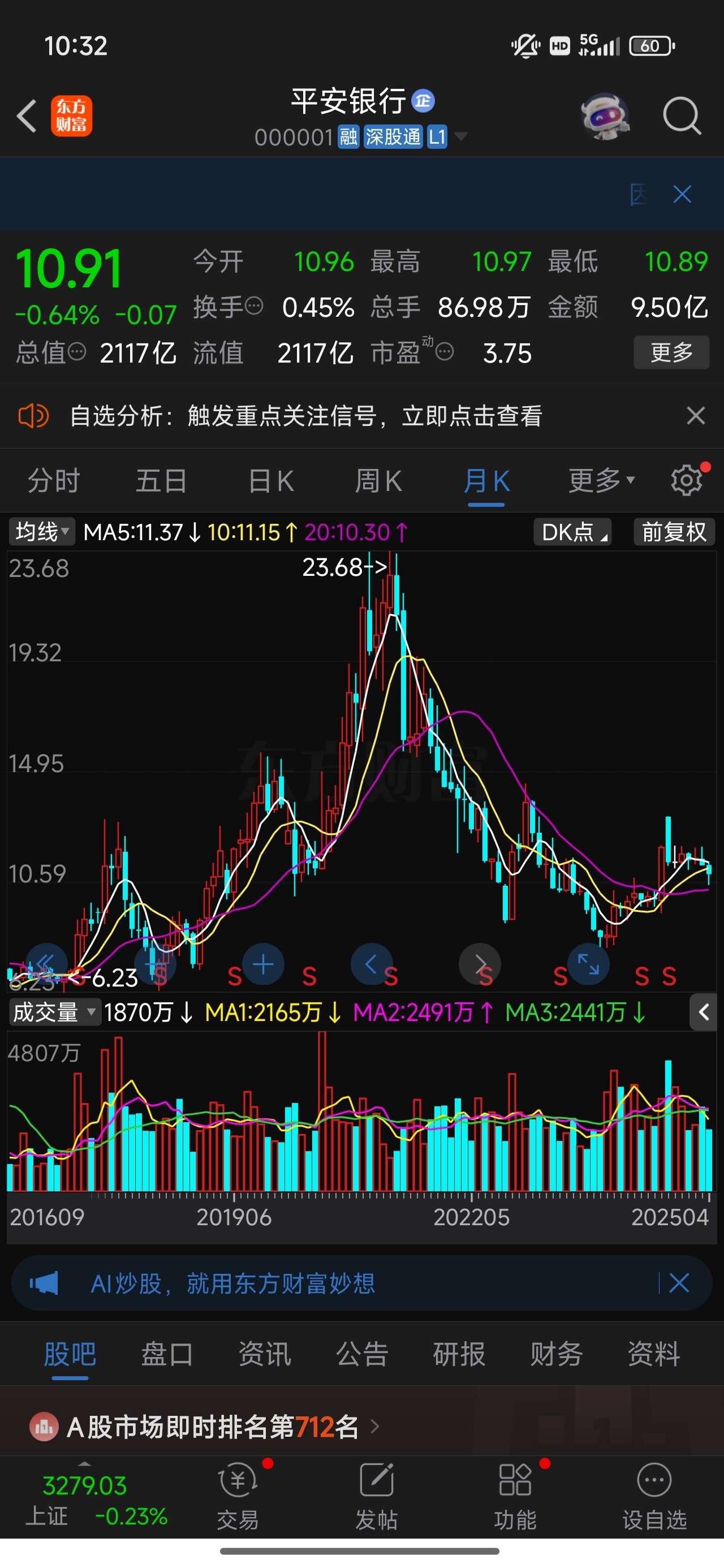Tap the 融 margin trading tag

pos(348,137)
